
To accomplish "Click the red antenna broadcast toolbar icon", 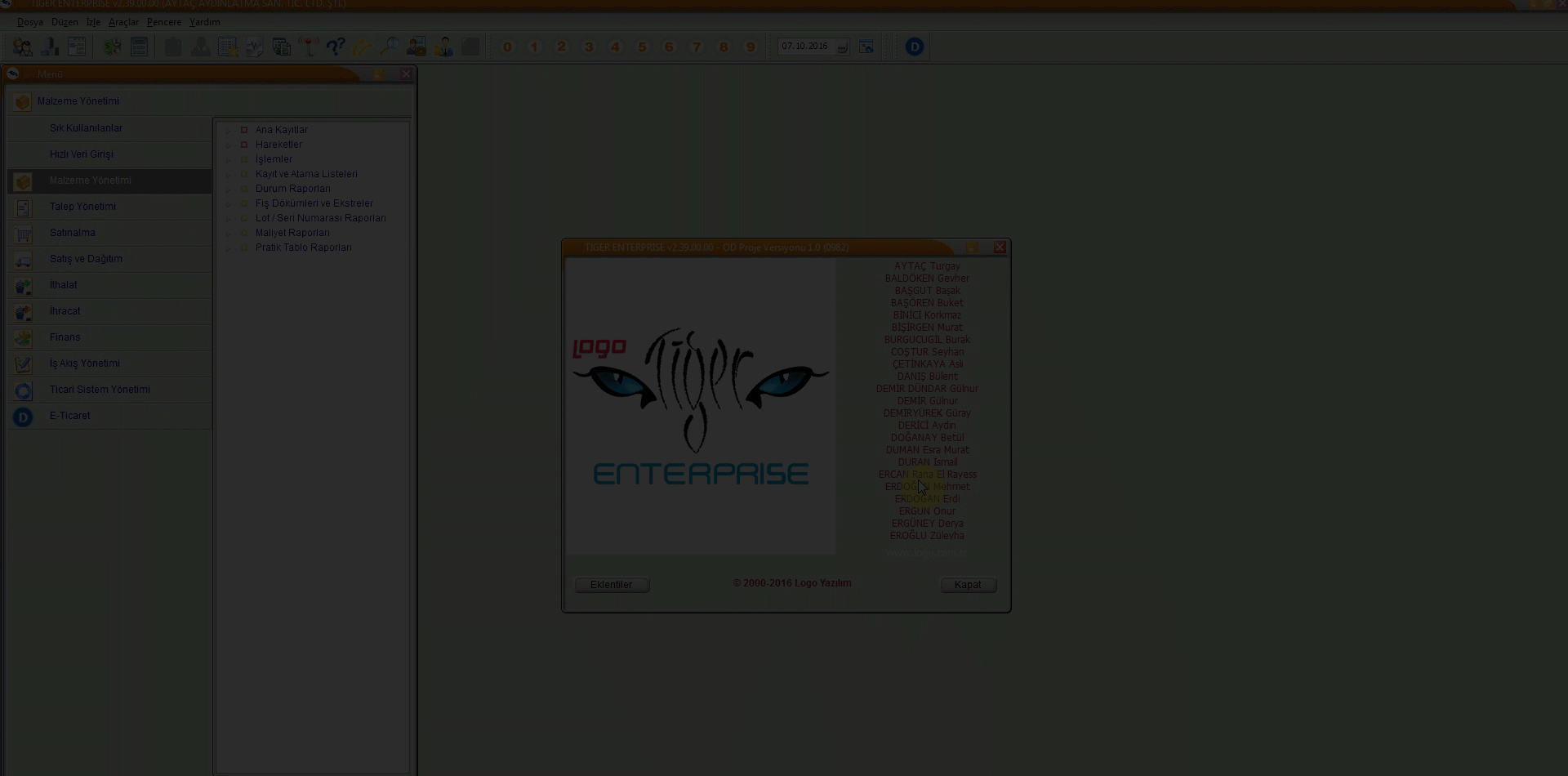I will point(309,47).
